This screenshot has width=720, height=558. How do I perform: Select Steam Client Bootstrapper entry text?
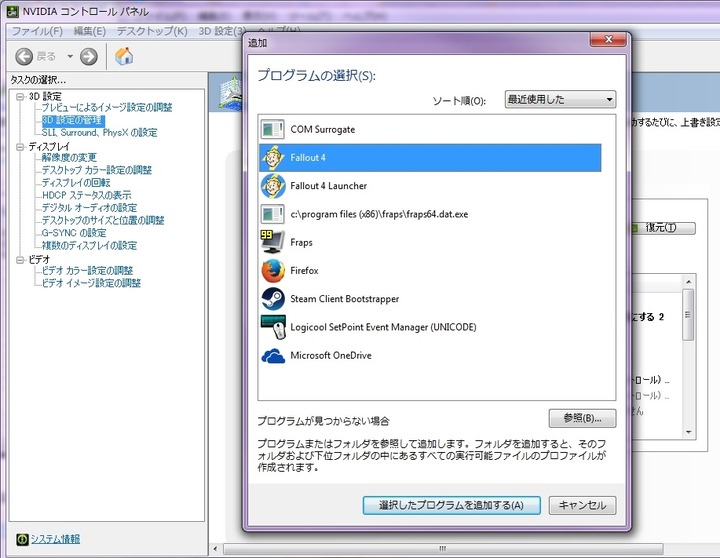click(345, 299)
